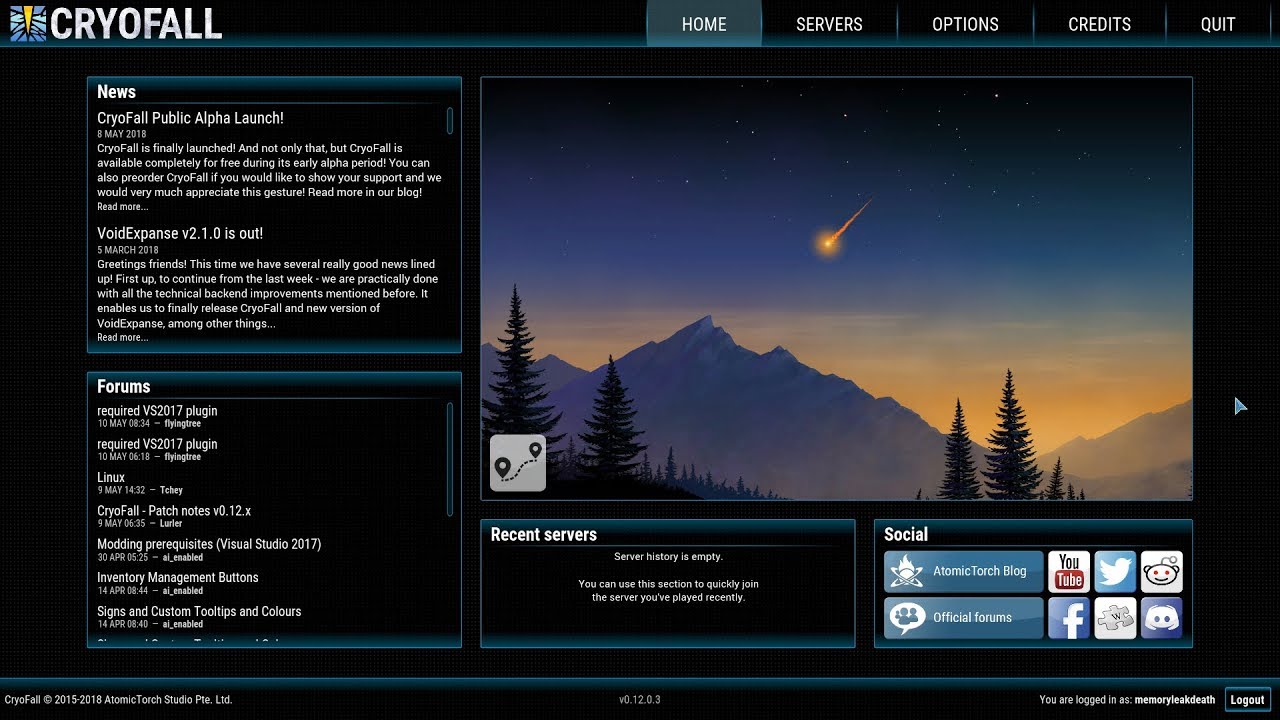Open the Facebook social icon

[1069, 618]
